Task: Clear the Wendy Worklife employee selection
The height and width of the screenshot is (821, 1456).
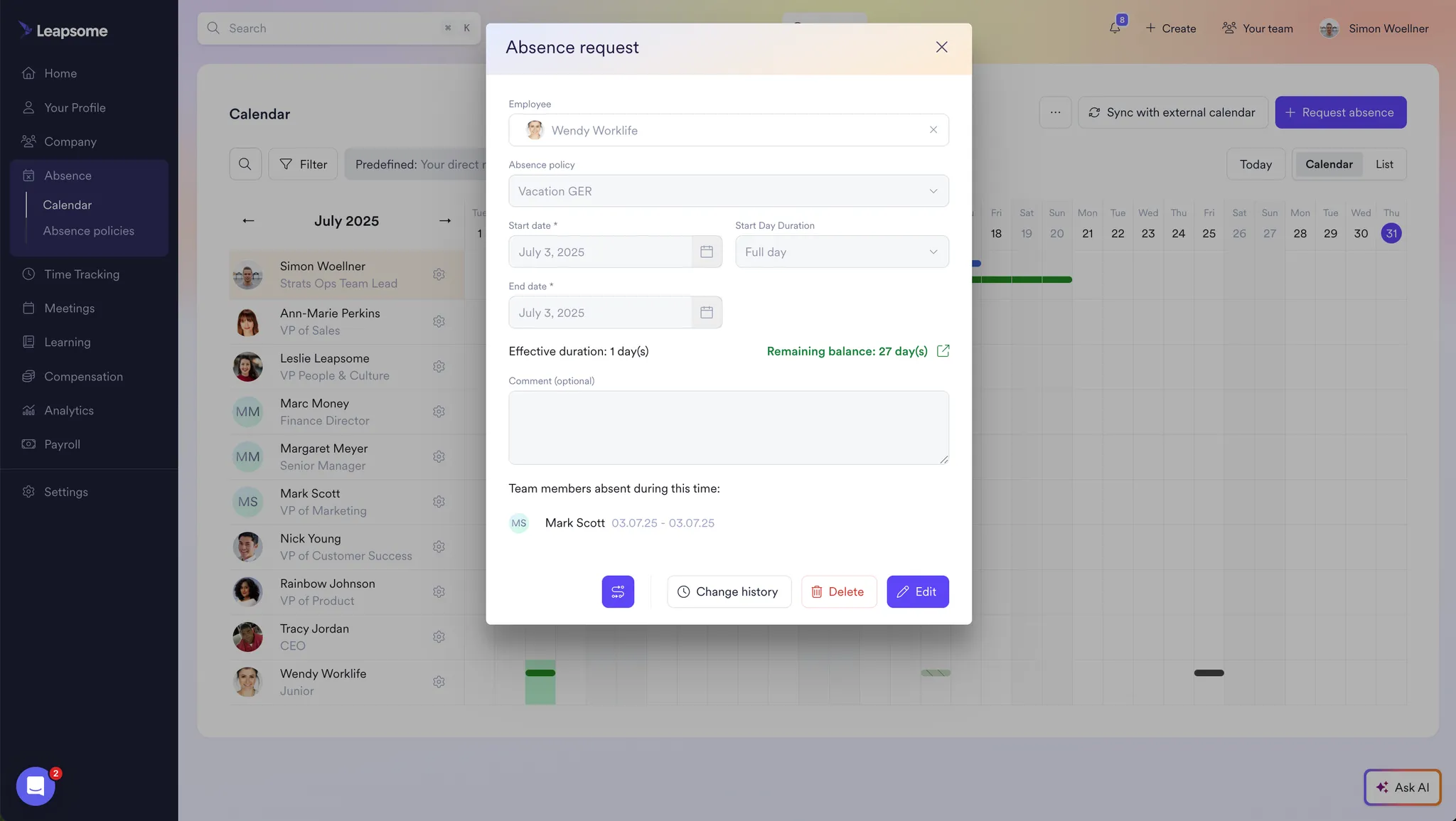Action: pyautogui.click(x=933, y=130)
